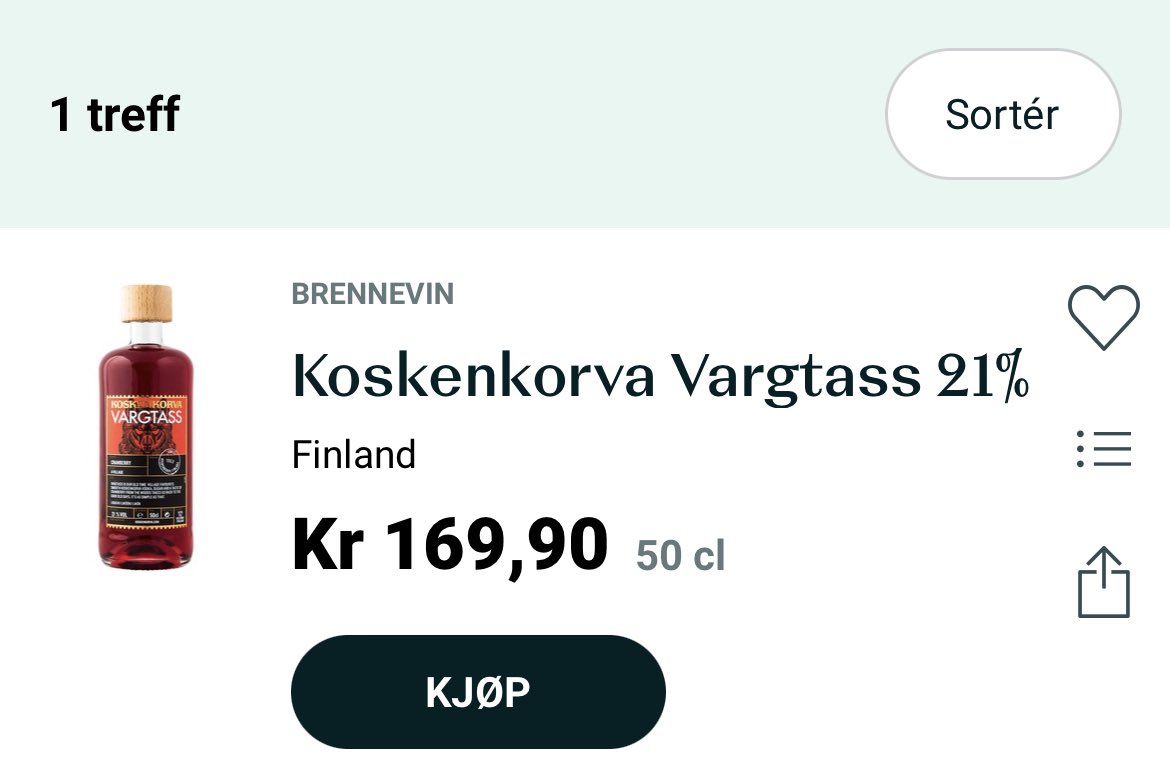The image size is (1170, 775).
Task: Sort the search hits with Sortér
Action: (1003, 114)
